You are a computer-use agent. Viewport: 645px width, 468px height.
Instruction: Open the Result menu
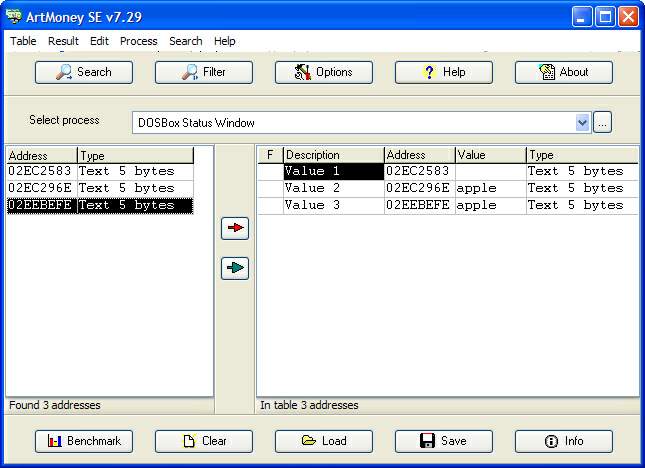pos(63,41)
